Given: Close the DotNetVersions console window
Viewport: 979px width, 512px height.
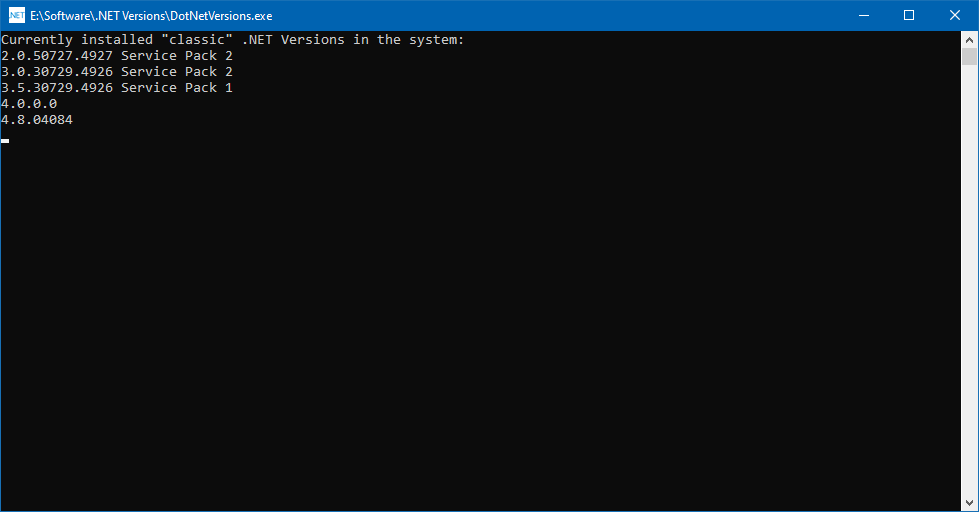Looking at the screenshot, I should 955,16.
